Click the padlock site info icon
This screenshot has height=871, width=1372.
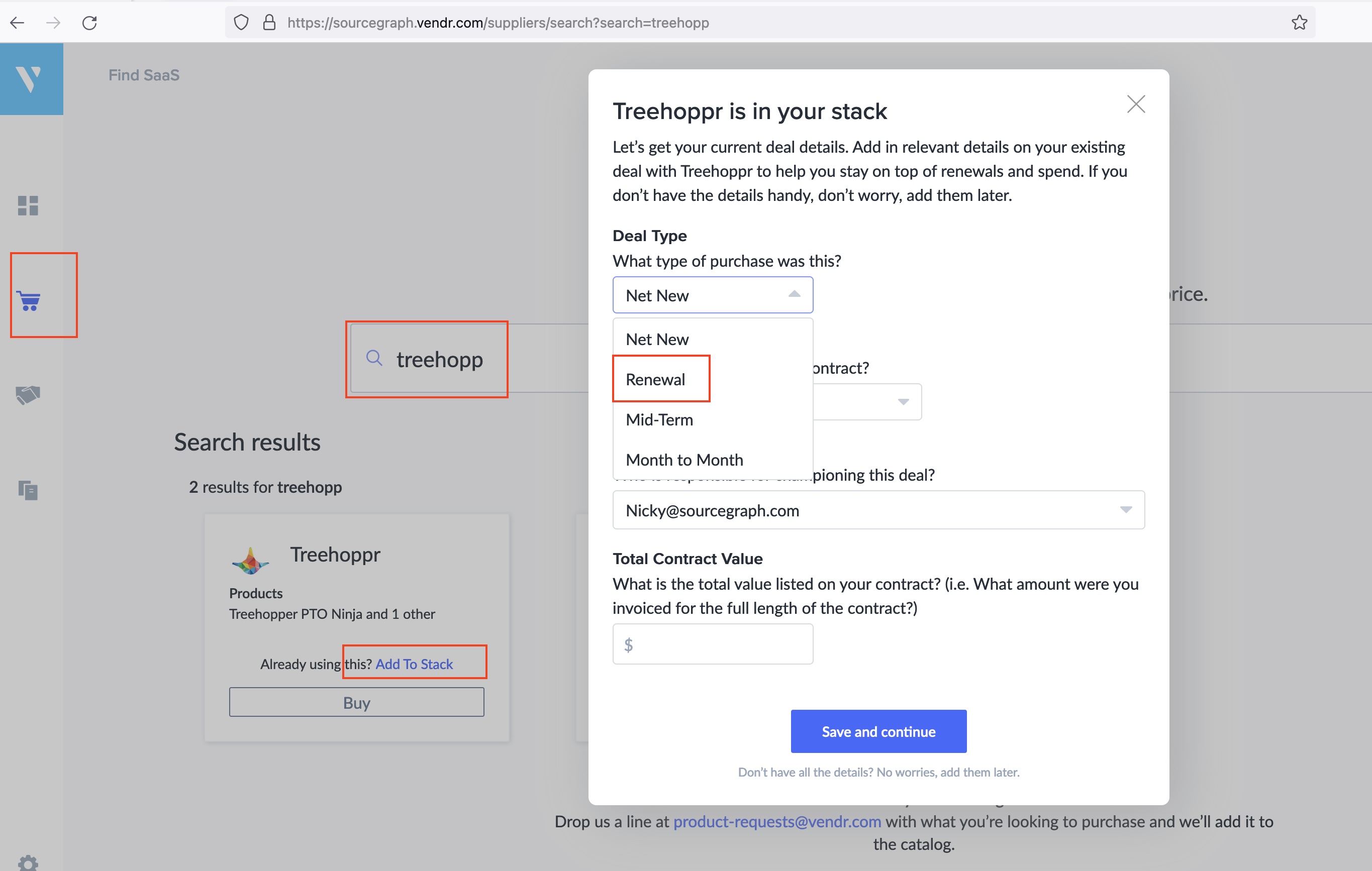(x=269, y=23)
